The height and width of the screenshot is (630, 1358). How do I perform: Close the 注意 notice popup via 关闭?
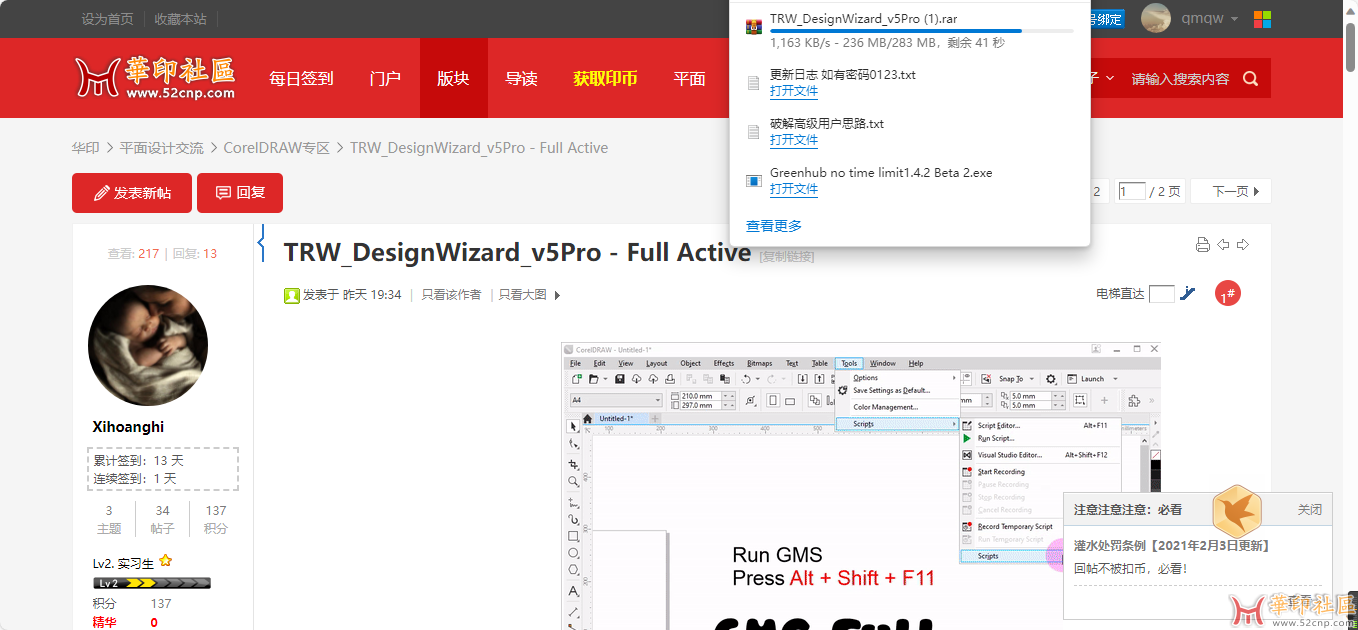pyautogui.click(x=1310, y=509)
